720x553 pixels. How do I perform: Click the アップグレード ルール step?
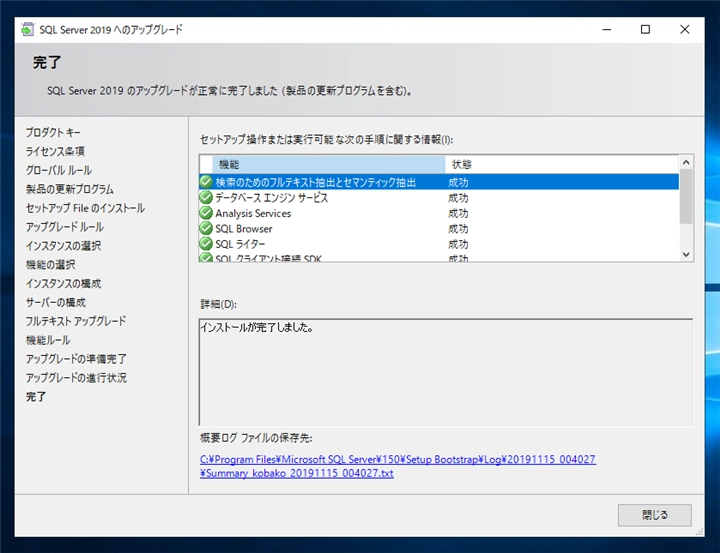tap(64, 226)
